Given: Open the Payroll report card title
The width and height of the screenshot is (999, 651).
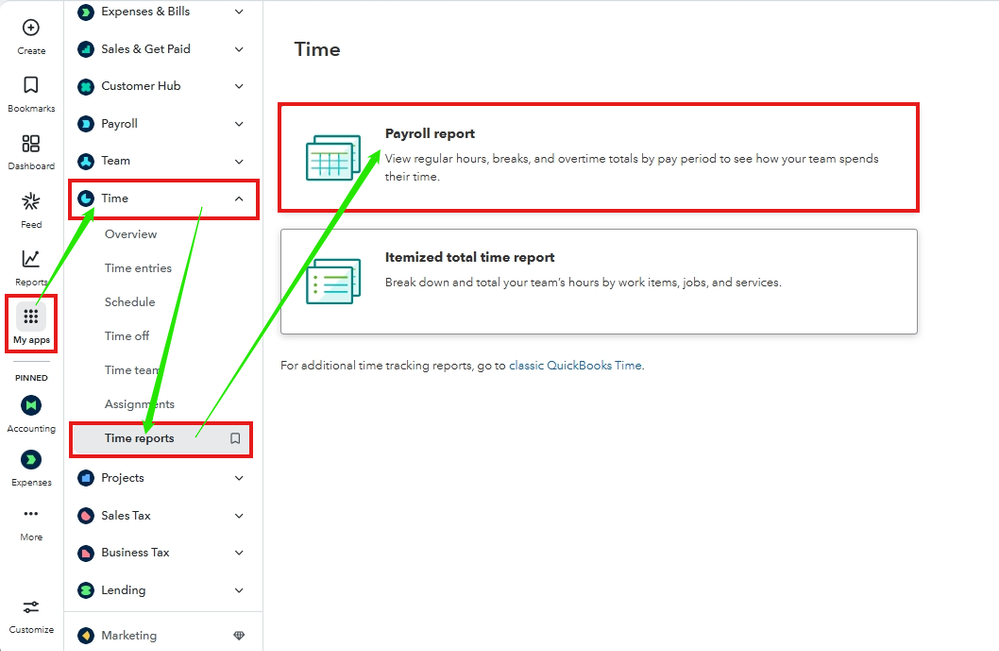Looking at the screenshot, I should pos(430,134).
